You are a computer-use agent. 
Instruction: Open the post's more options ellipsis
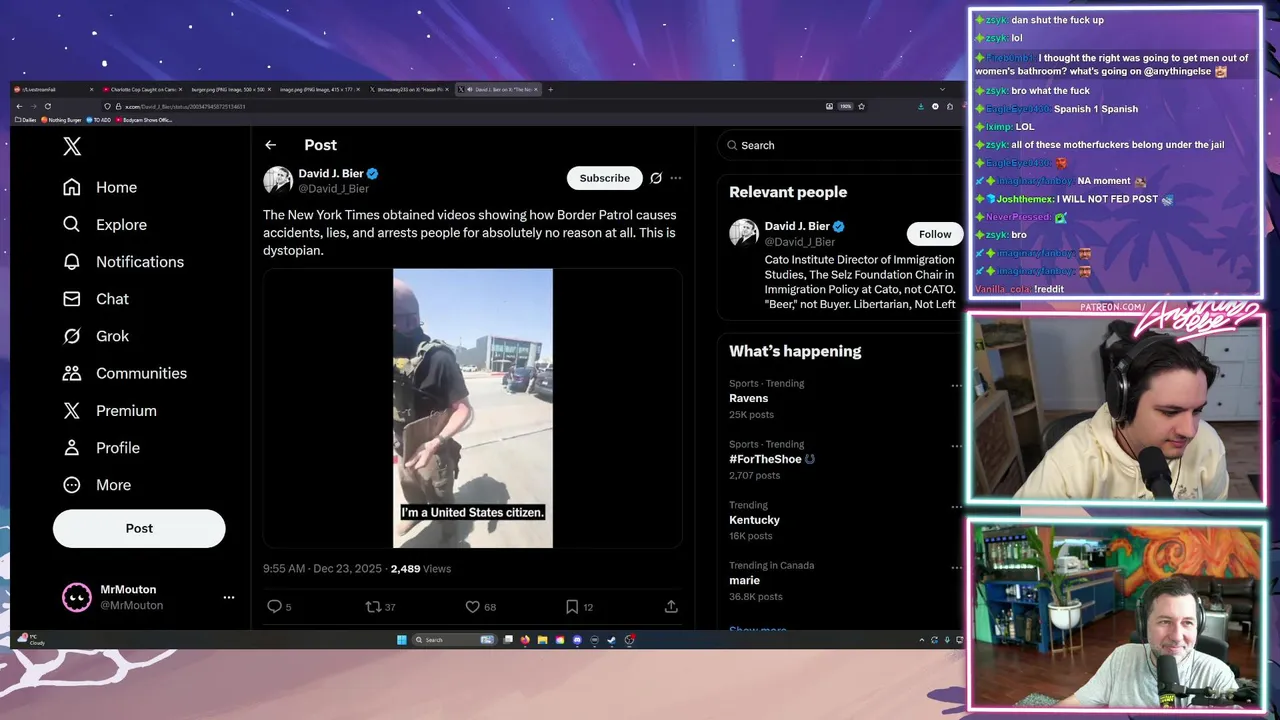[676, 178]
